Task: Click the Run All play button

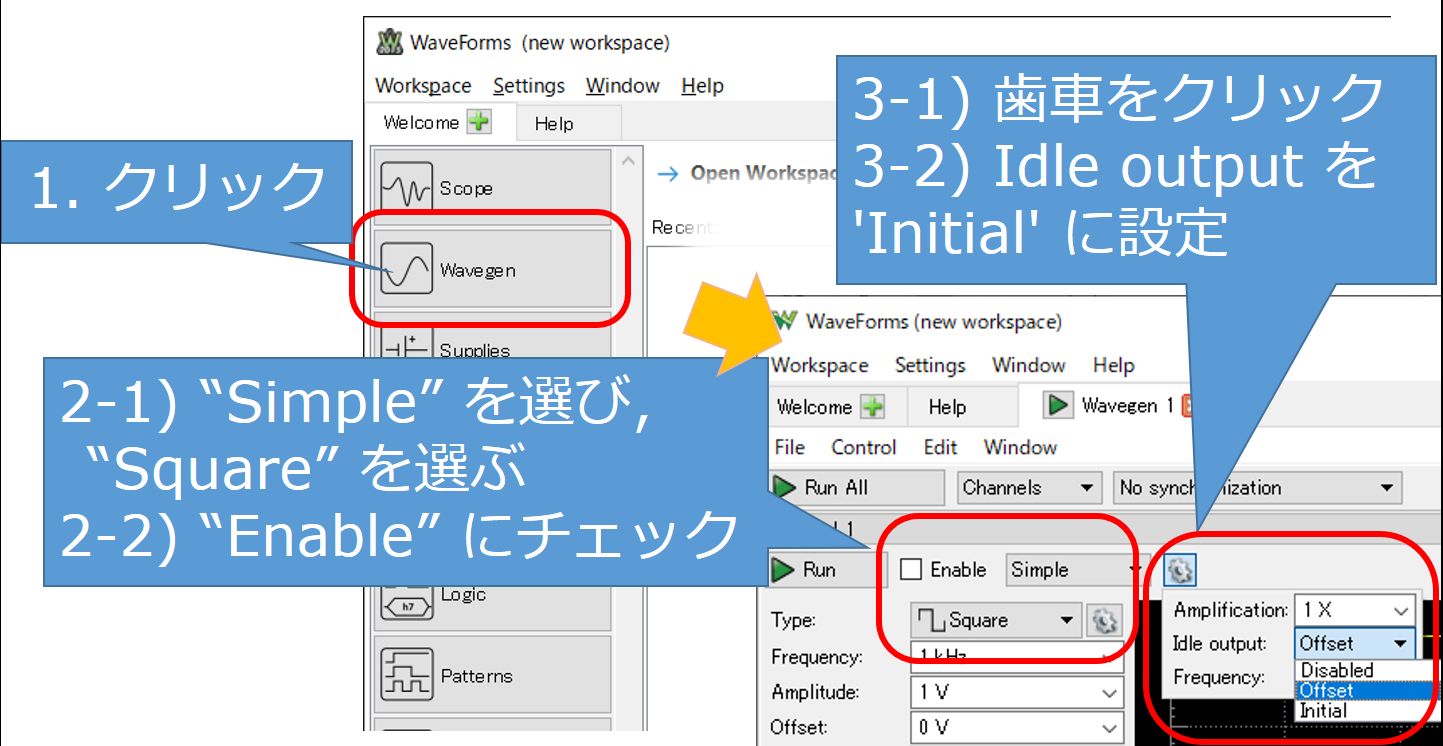Action: tap(785, 488)
